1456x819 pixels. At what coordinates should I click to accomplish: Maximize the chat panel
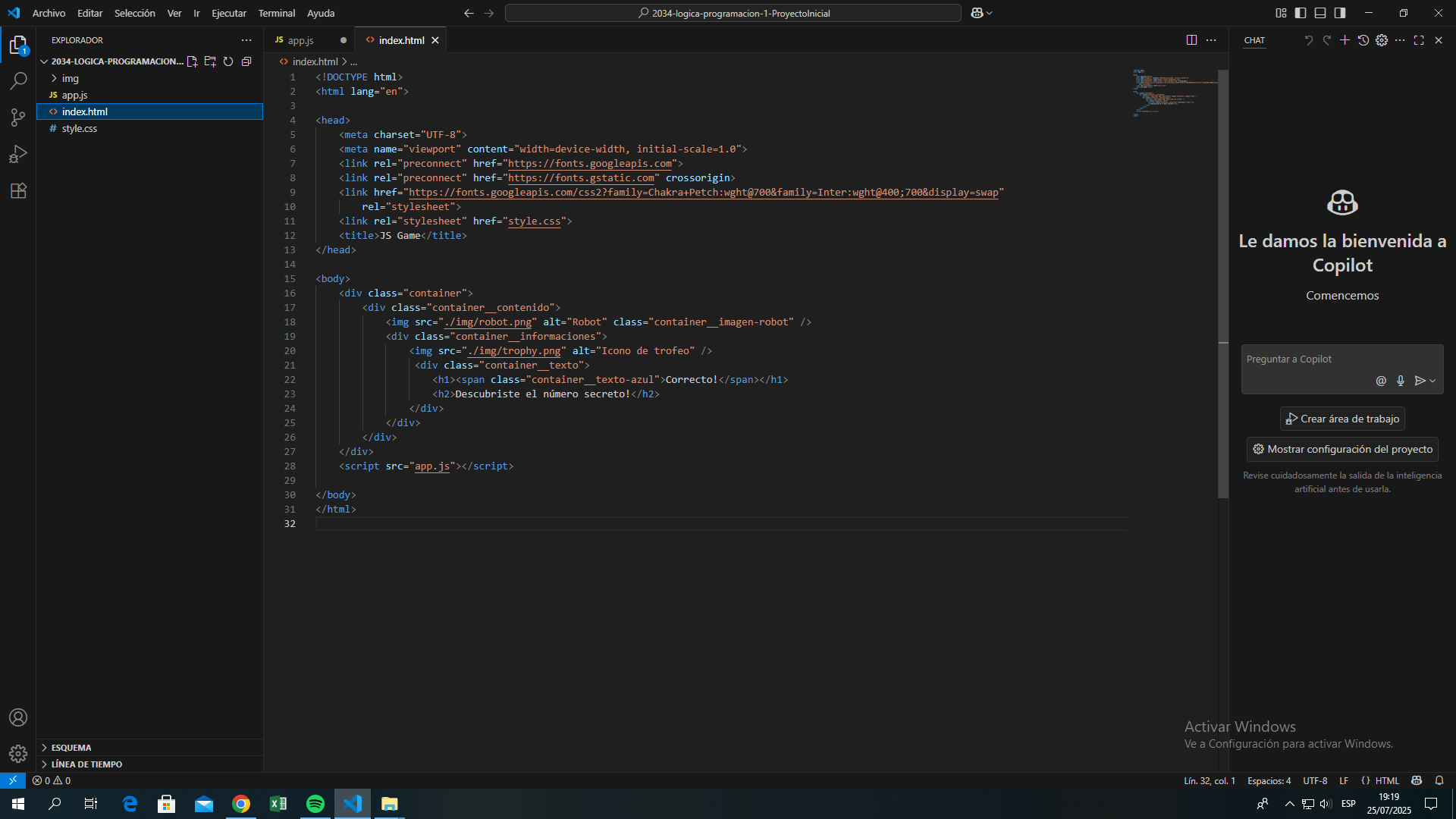click(x=1419, y=40)
